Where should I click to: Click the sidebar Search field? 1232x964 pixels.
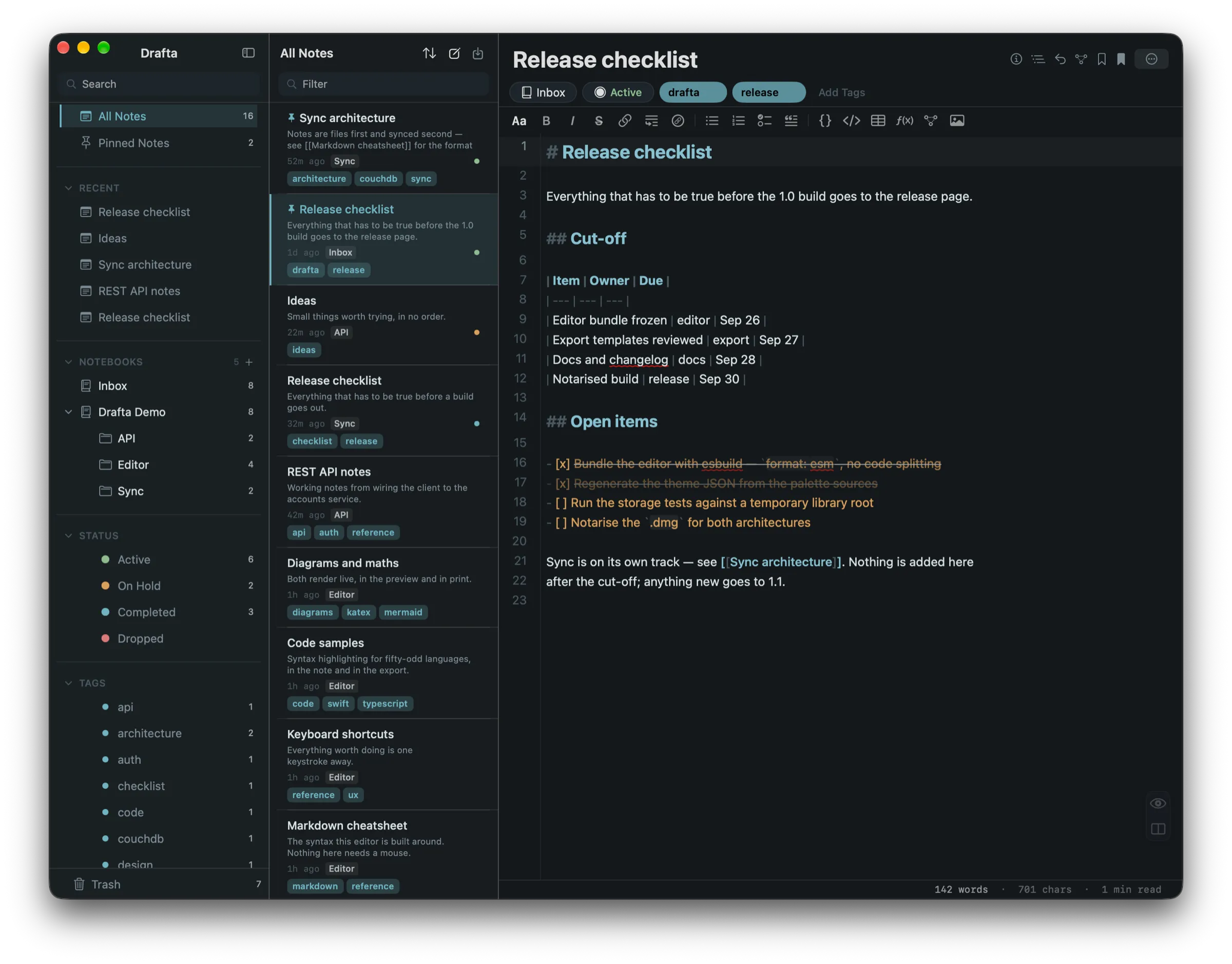pyautogui.click(x=159, y=84)
